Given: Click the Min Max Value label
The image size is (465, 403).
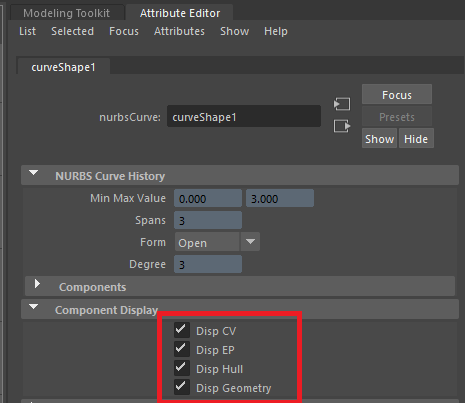Looking at the screenshot, I should (128, 198).
